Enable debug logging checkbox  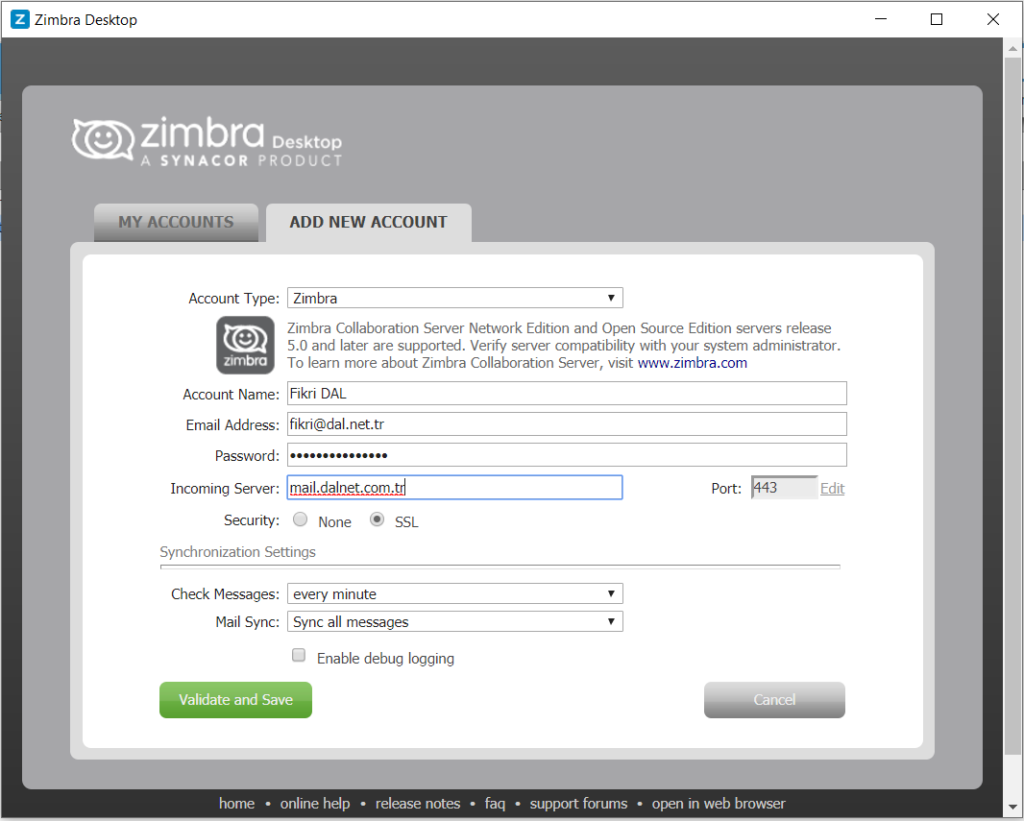tap(298, 655)
